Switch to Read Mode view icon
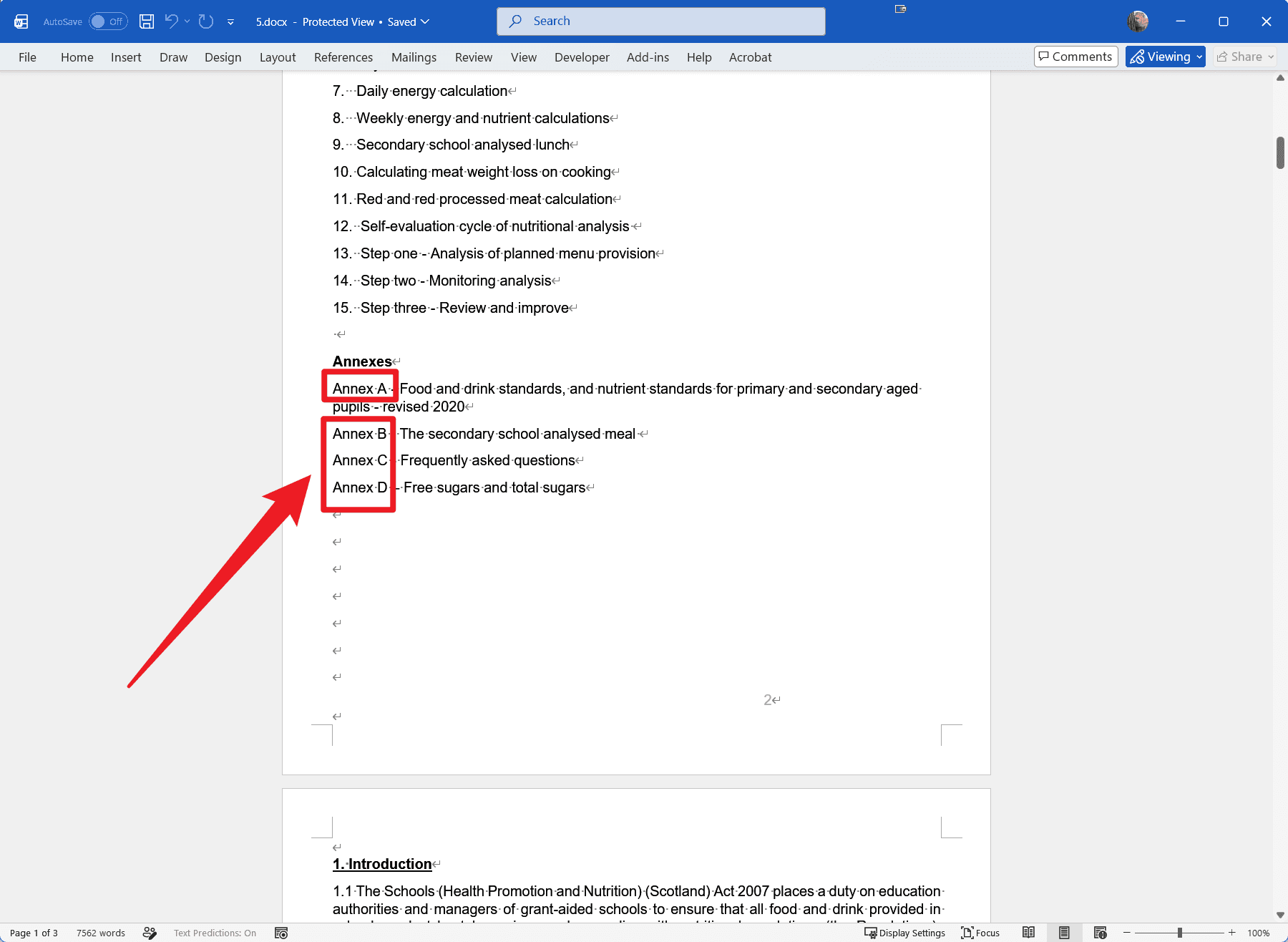This screenshot has height=942, width=1288. tap(1028, 933)
